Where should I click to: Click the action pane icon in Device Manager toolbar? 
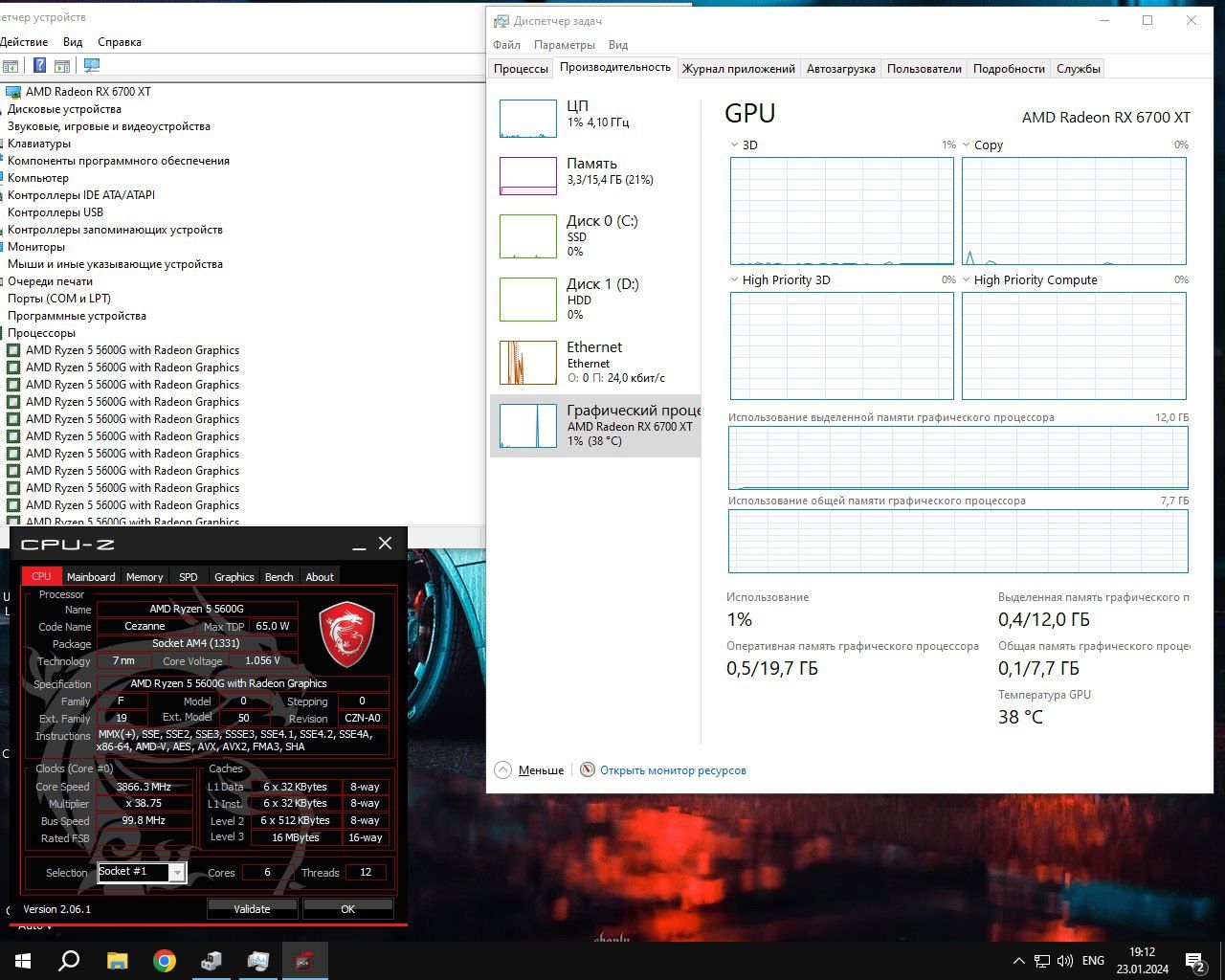[62, 66]
